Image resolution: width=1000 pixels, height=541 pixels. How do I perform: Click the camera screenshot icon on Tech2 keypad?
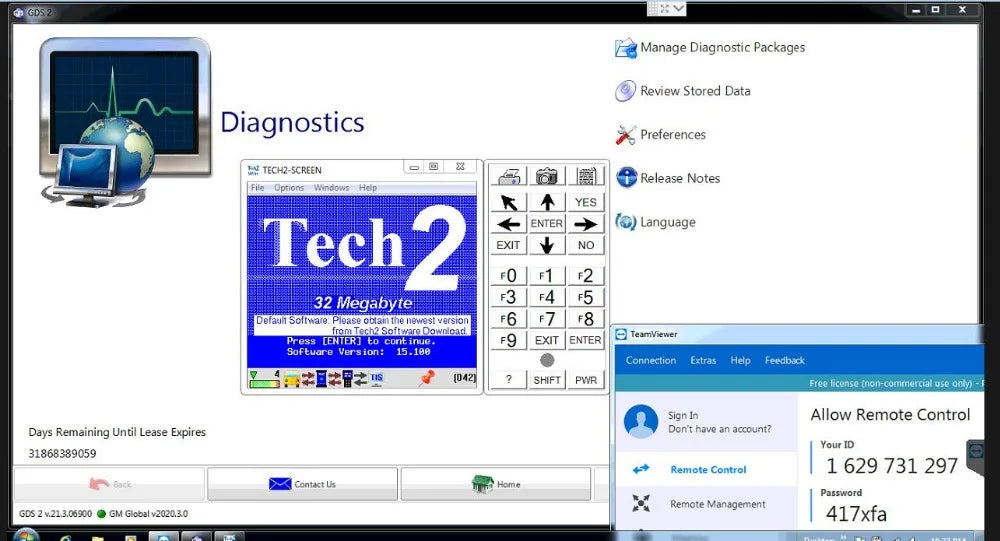(x=547, y=176)
